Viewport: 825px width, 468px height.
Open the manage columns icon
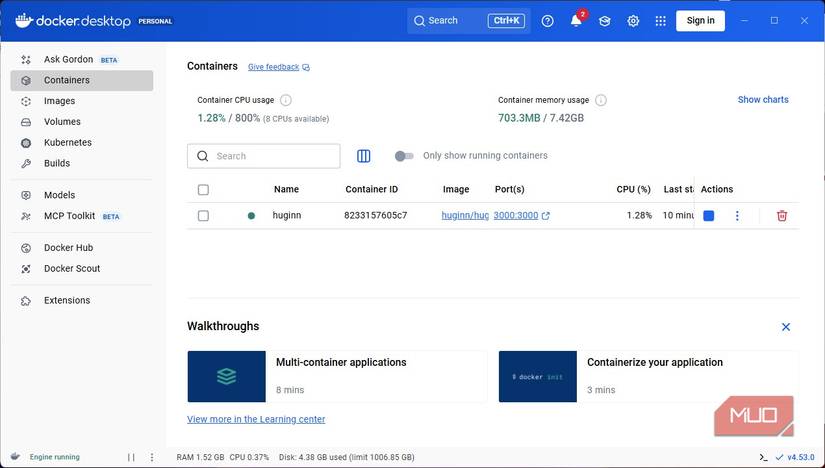click(364, 156)
